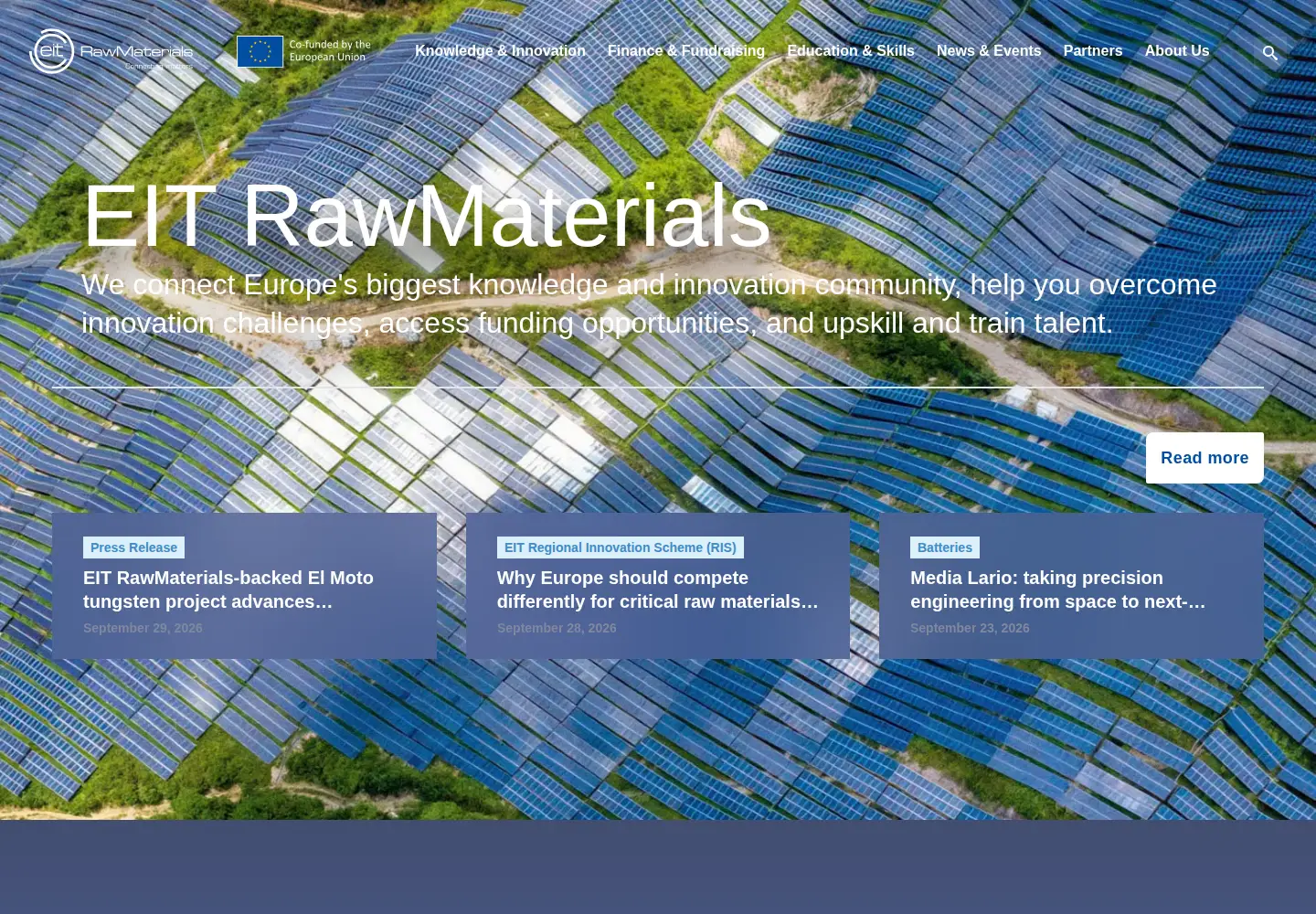Open the Education & Skills menu
1316x914 pixels.
[851, 51]
